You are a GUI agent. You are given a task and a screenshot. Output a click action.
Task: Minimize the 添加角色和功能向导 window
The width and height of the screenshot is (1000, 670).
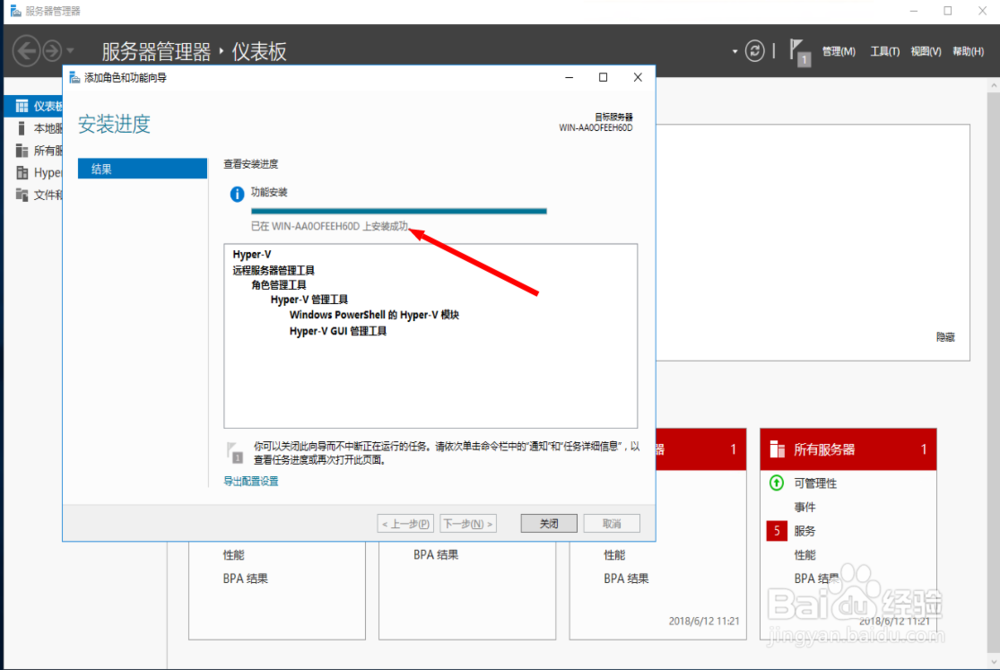click(x=569, y=77)
